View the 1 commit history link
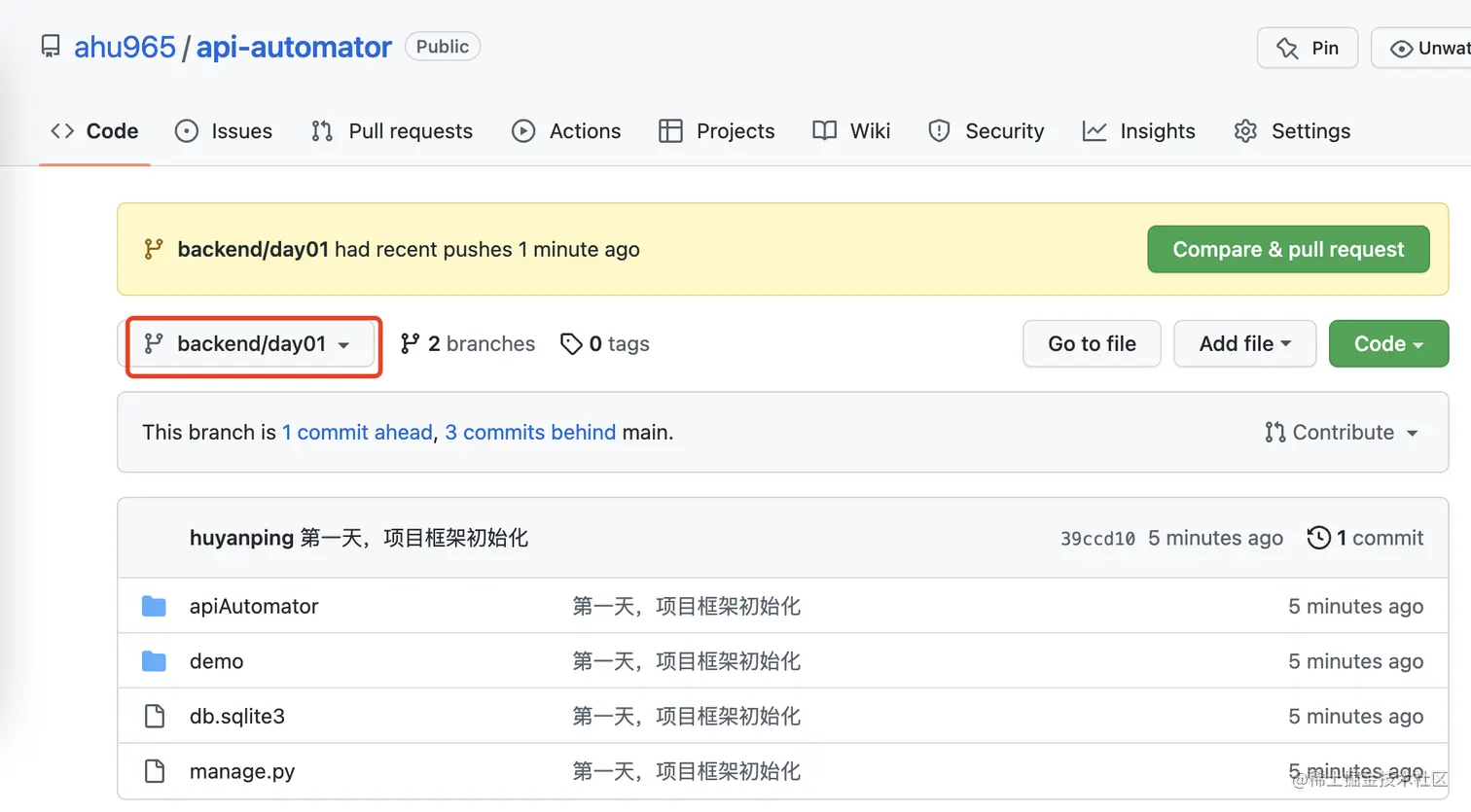Screen dimensions: 1471x812 (1365, 538)
